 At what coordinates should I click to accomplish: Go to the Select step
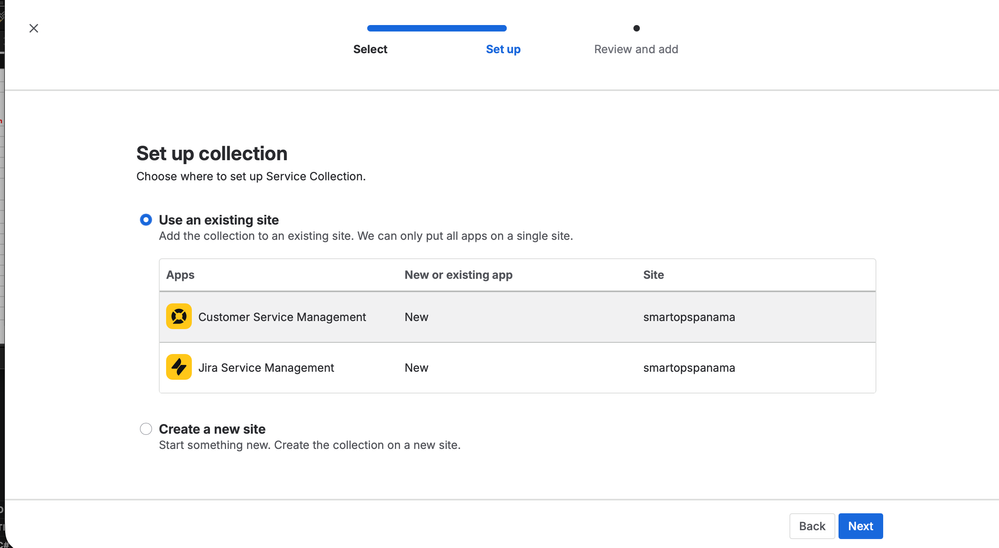coord(370,49)
